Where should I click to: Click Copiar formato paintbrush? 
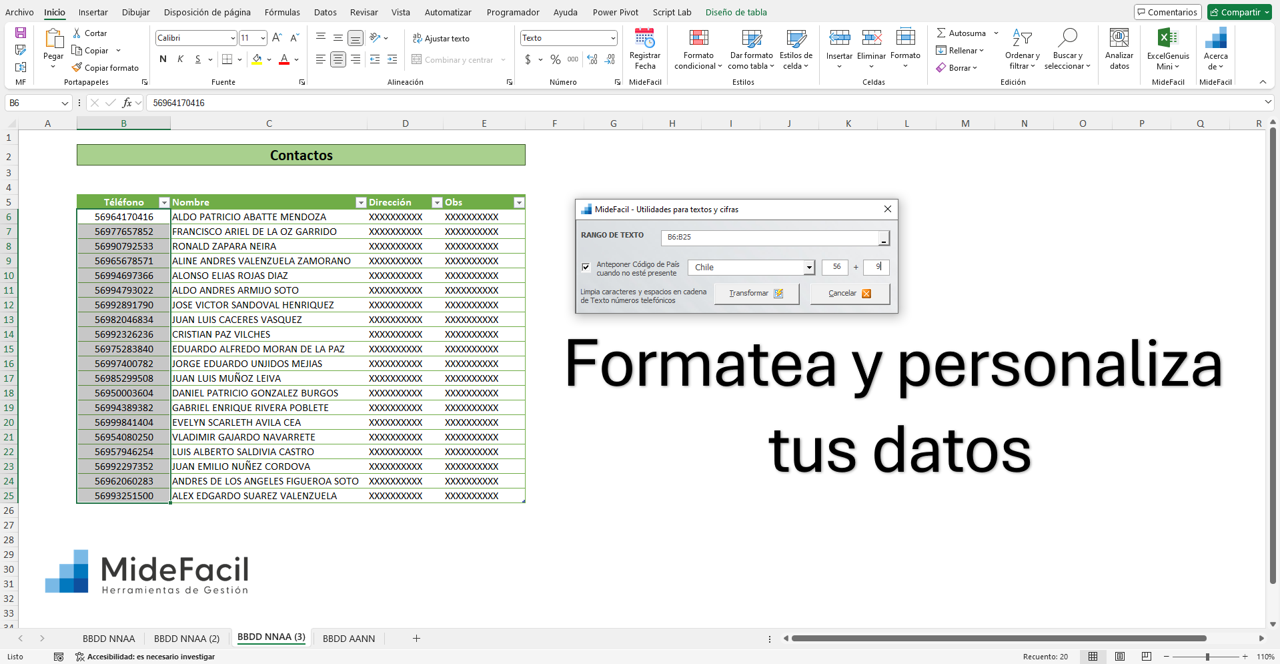point(77,68)
